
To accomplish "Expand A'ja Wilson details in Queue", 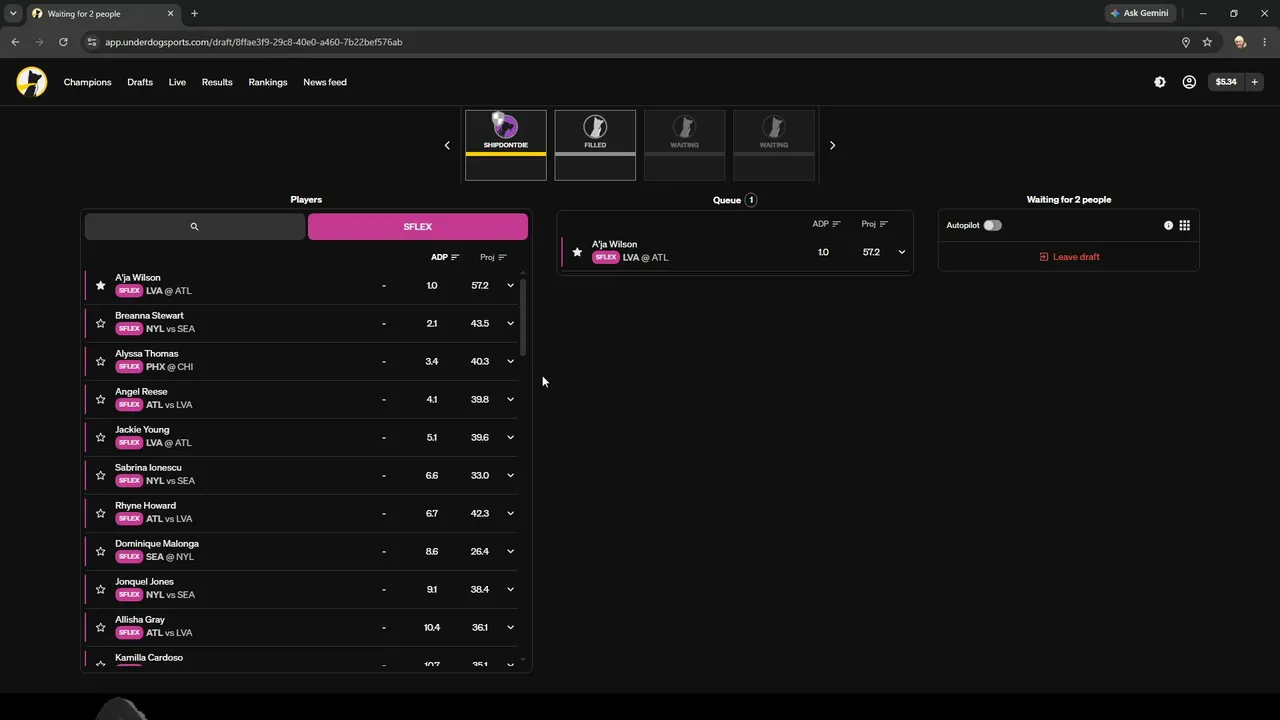I will pos(901,252).
